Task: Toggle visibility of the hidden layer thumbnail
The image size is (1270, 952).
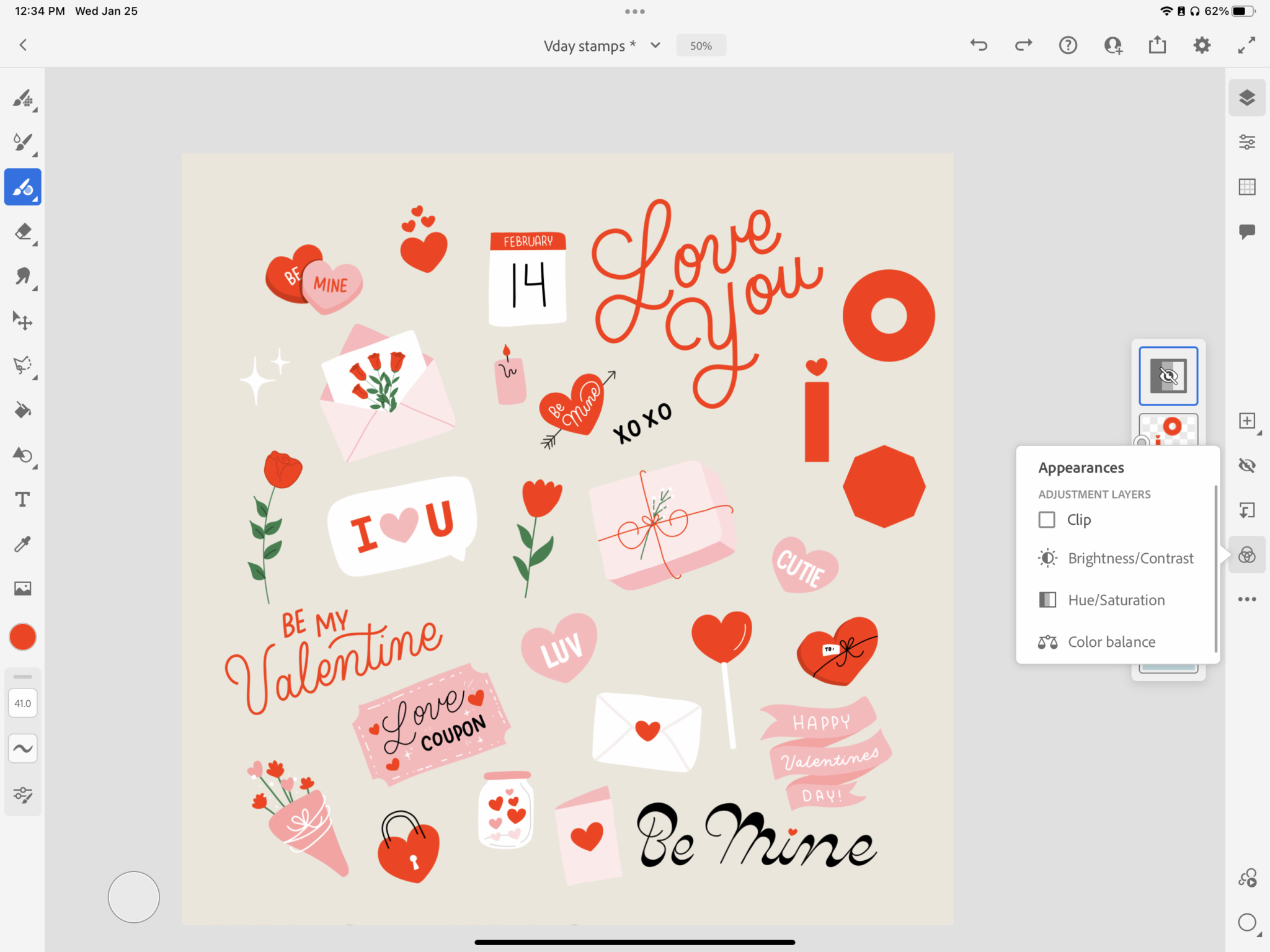Action: pos(1168,375)
